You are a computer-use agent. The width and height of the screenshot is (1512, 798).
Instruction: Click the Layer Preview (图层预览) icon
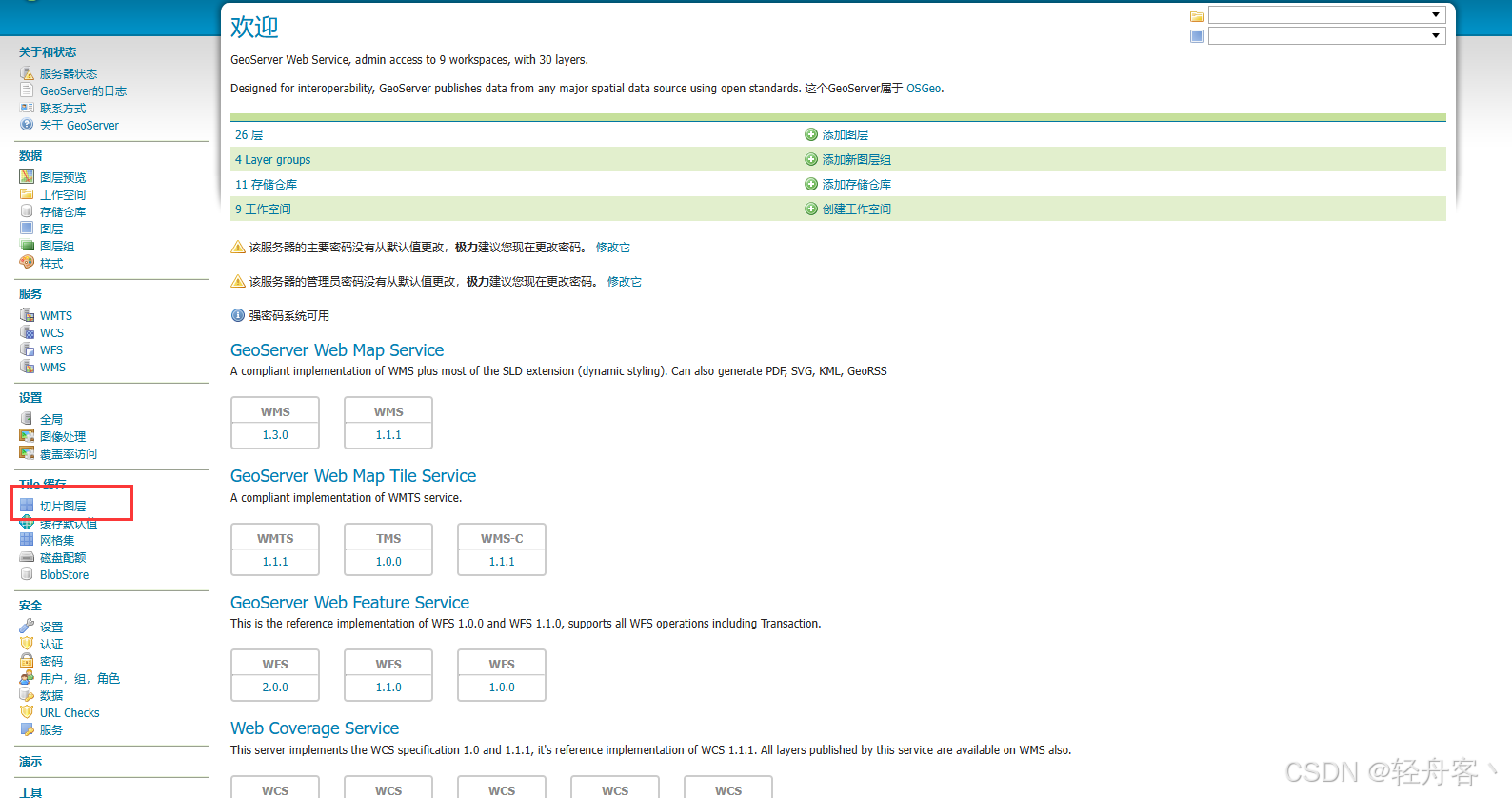point(27,177)
